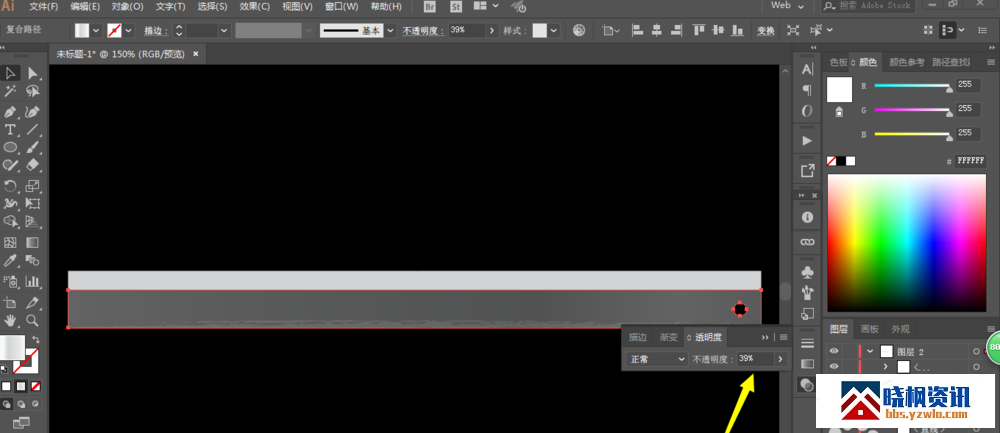
Task: Select the Direct Selection tool
Action: [33, 73]
